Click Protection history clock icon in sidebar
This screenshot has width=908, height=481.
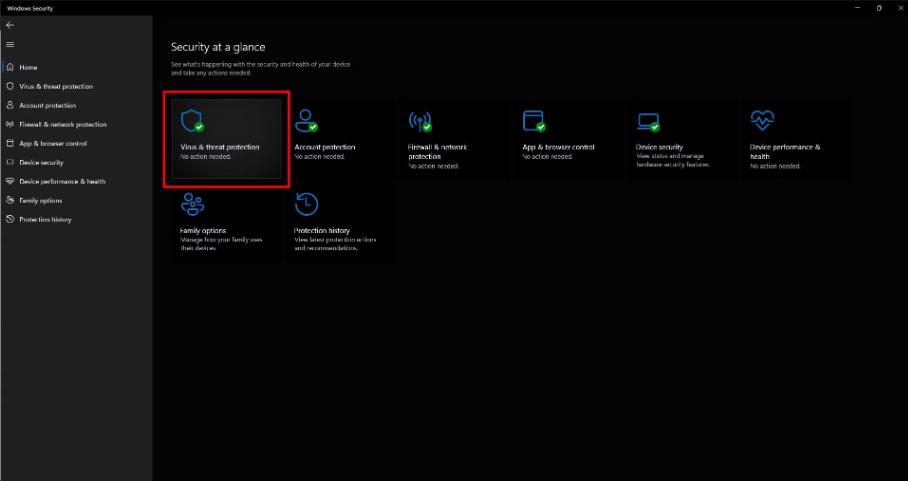point(10,219)
